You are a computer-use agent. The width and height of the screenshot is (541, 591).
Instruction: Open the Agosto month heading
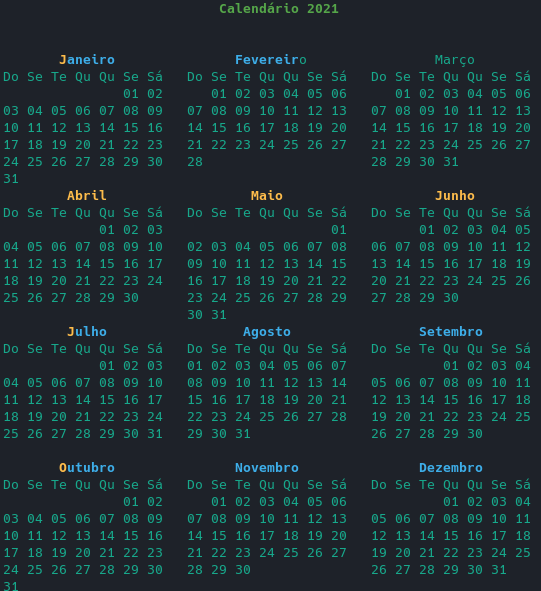point(267,332)
